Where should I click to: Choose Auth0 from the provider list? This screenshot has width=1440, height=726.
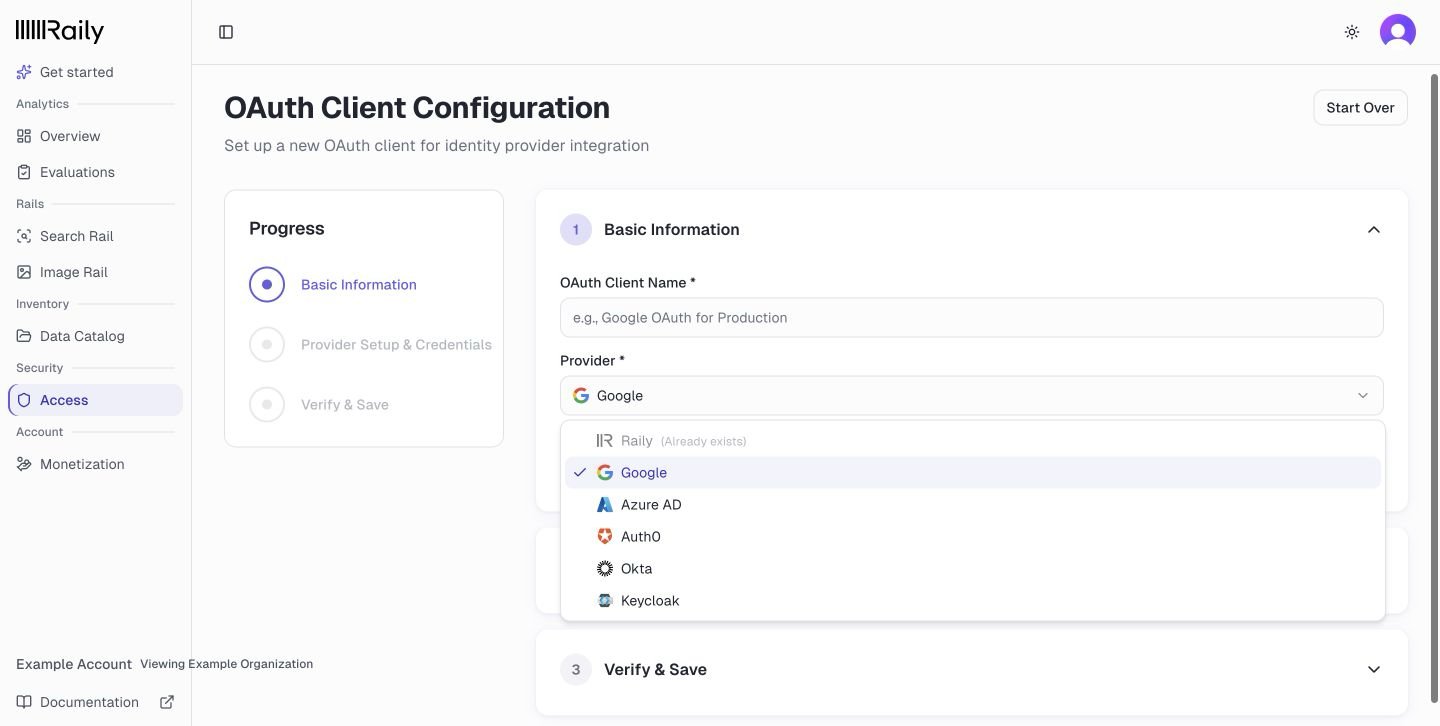pos(973,537)
